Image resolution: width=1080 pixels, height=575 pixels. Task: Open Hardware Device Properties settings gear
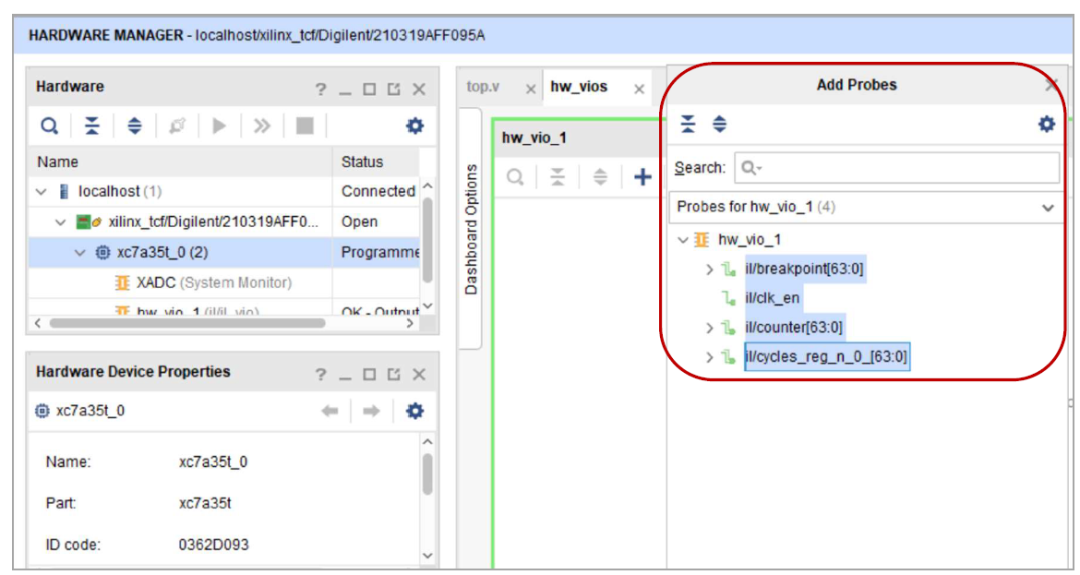[414, 411]
